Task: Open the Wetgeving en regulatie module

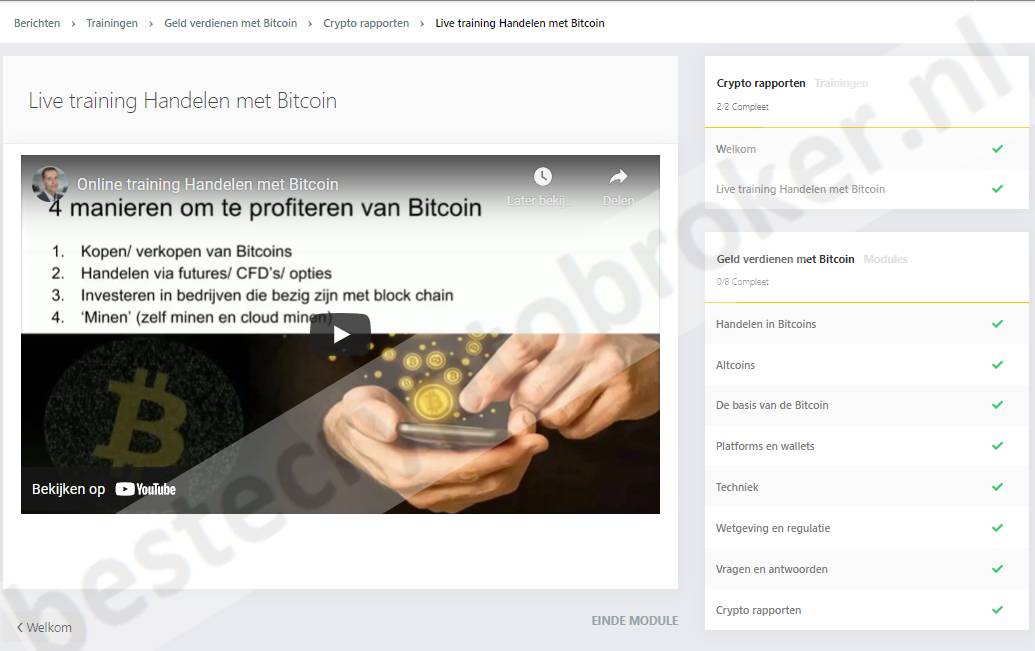Action: [x=867, y=528]
